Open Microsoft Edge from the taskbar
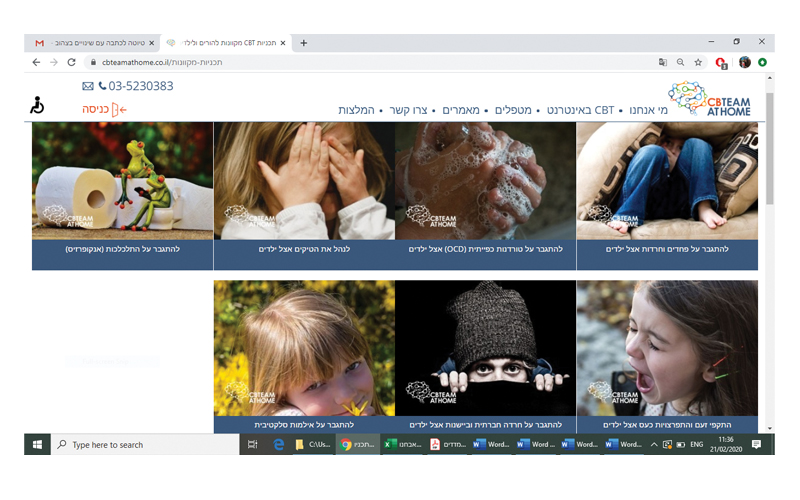The image size is (800, 500). pos(279,444)
